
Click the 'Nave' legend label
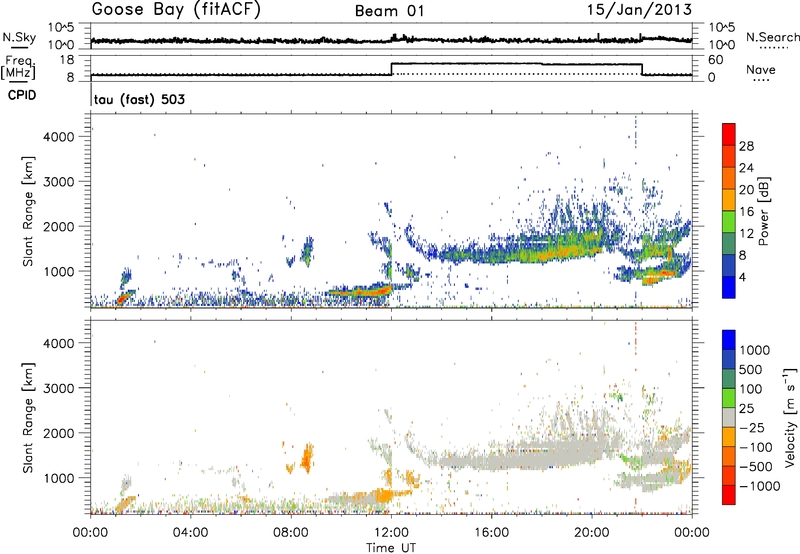coord(760,69)
